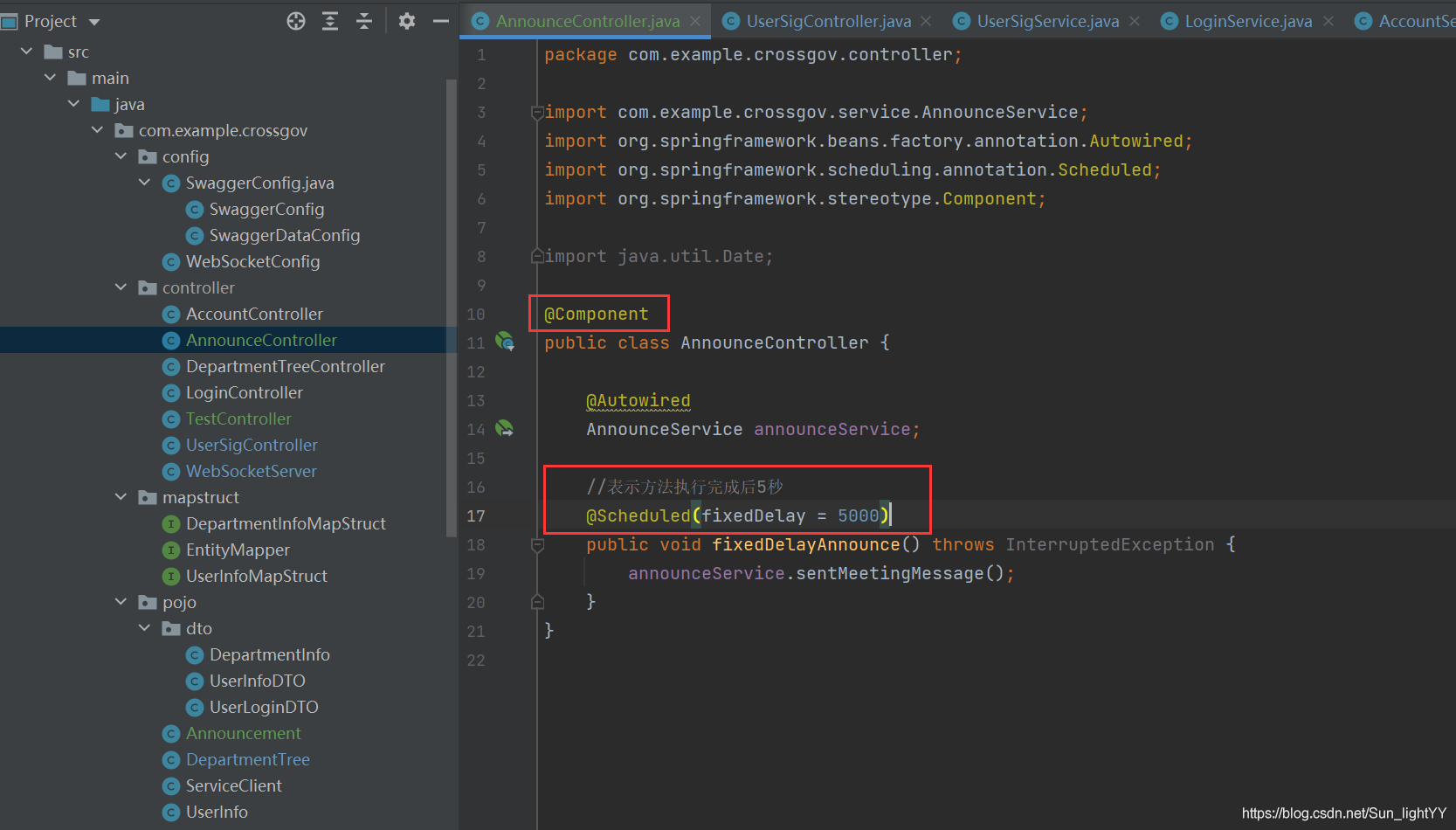Click the AnnounceController class name in editor
This screenshot has width=1456, height=830.
[x=775, y=342]
